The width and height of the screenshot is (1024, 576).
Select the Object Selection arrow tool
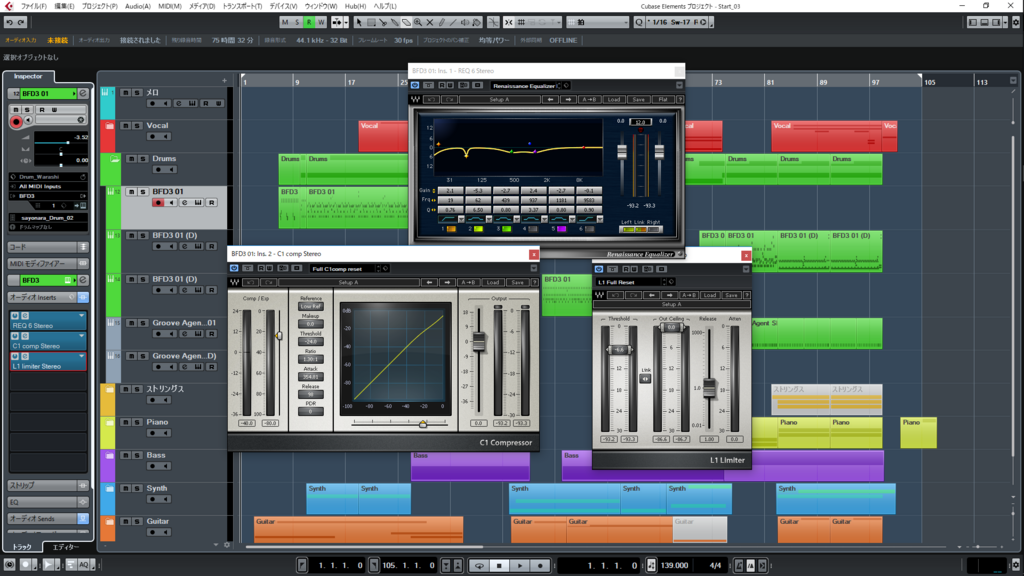pyautogui.click(x=359, y=22)
